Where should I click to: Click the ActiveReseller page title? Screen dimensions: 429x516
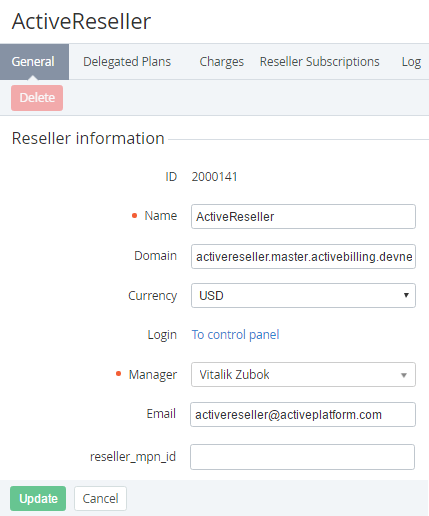click(81, 21)
